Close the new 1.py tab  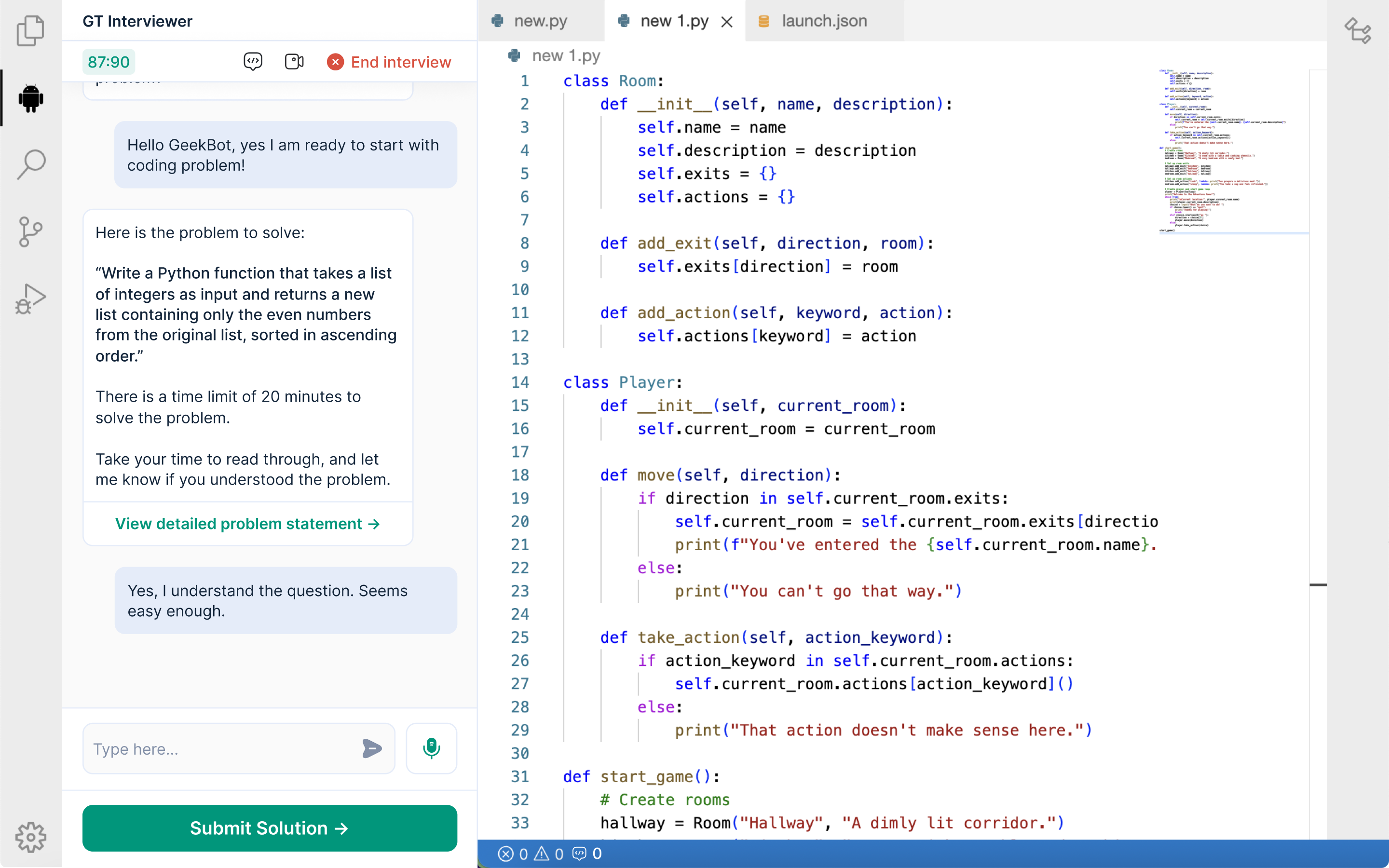click(727, 22)
